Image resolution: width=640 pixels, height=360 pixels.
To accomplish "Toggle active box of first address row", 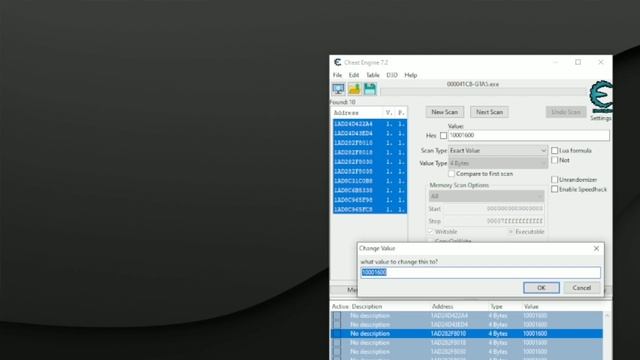I will 337,316.
